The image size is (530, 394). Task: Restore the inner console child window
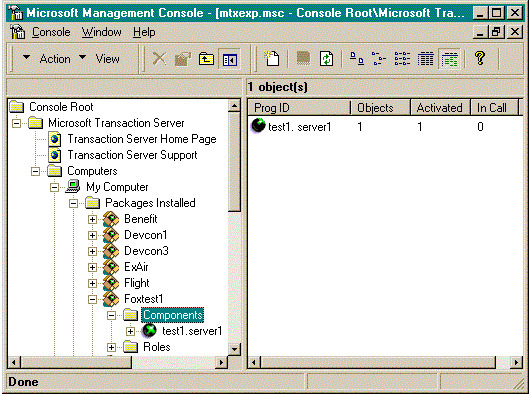point(496,32)
